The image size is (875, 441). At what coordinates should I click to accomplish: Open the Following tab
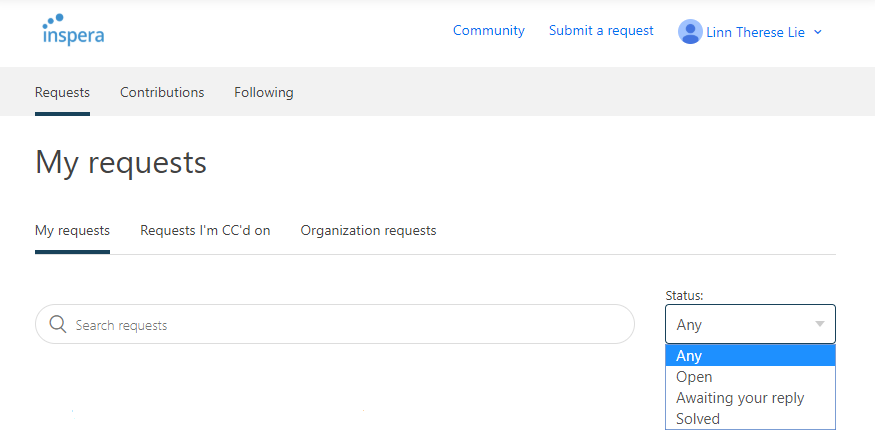click(263, 92)
